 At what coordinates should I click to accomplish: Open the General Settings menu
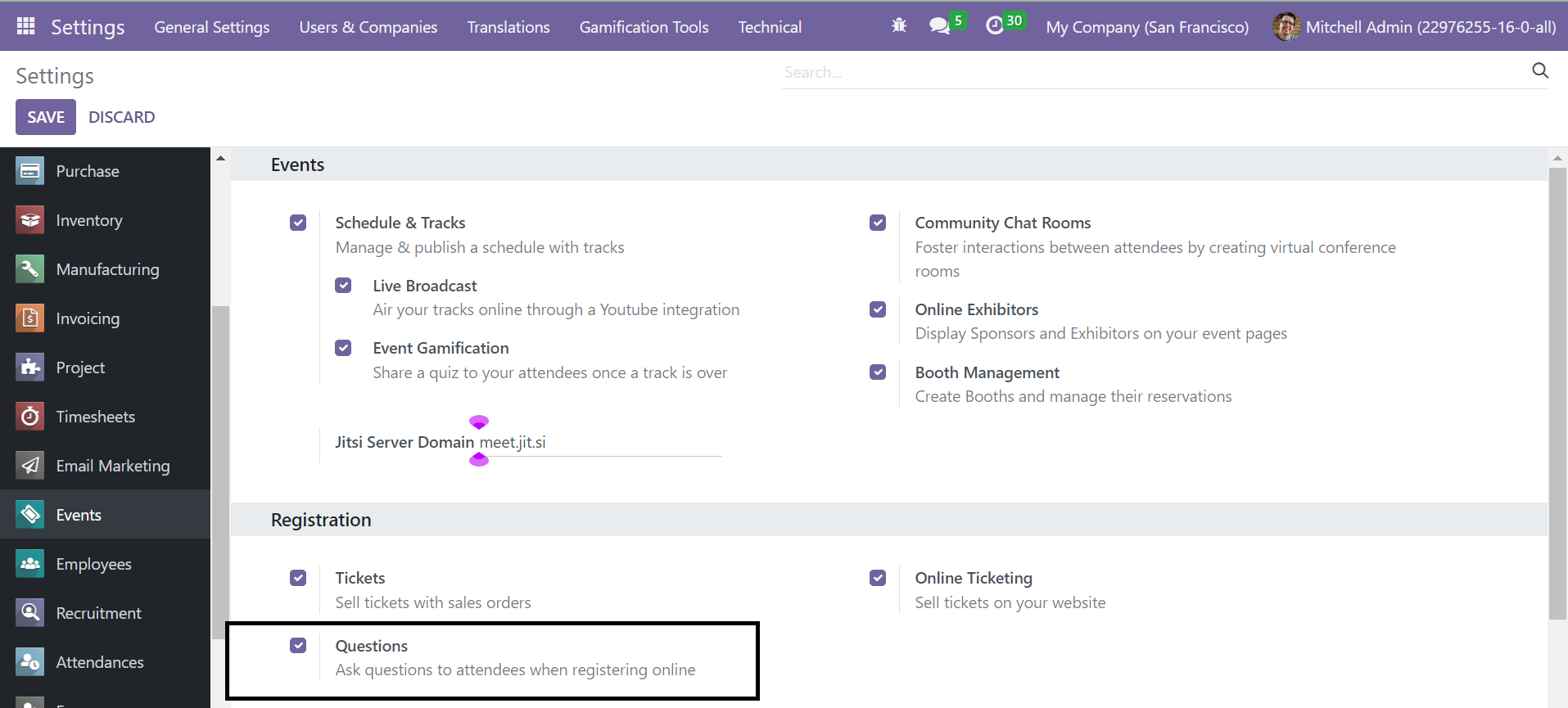click(212, 27)
